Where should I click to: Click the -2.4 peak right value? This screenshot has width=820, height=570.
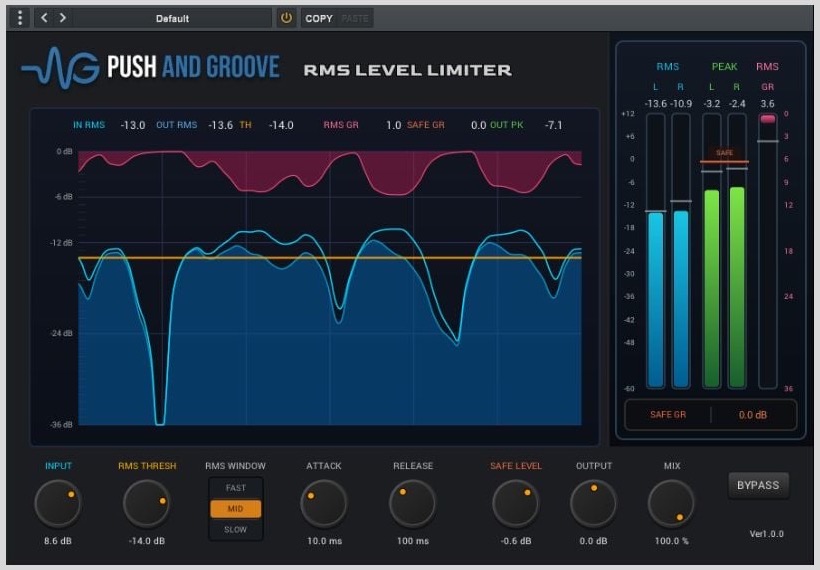[x=737, y=104]
